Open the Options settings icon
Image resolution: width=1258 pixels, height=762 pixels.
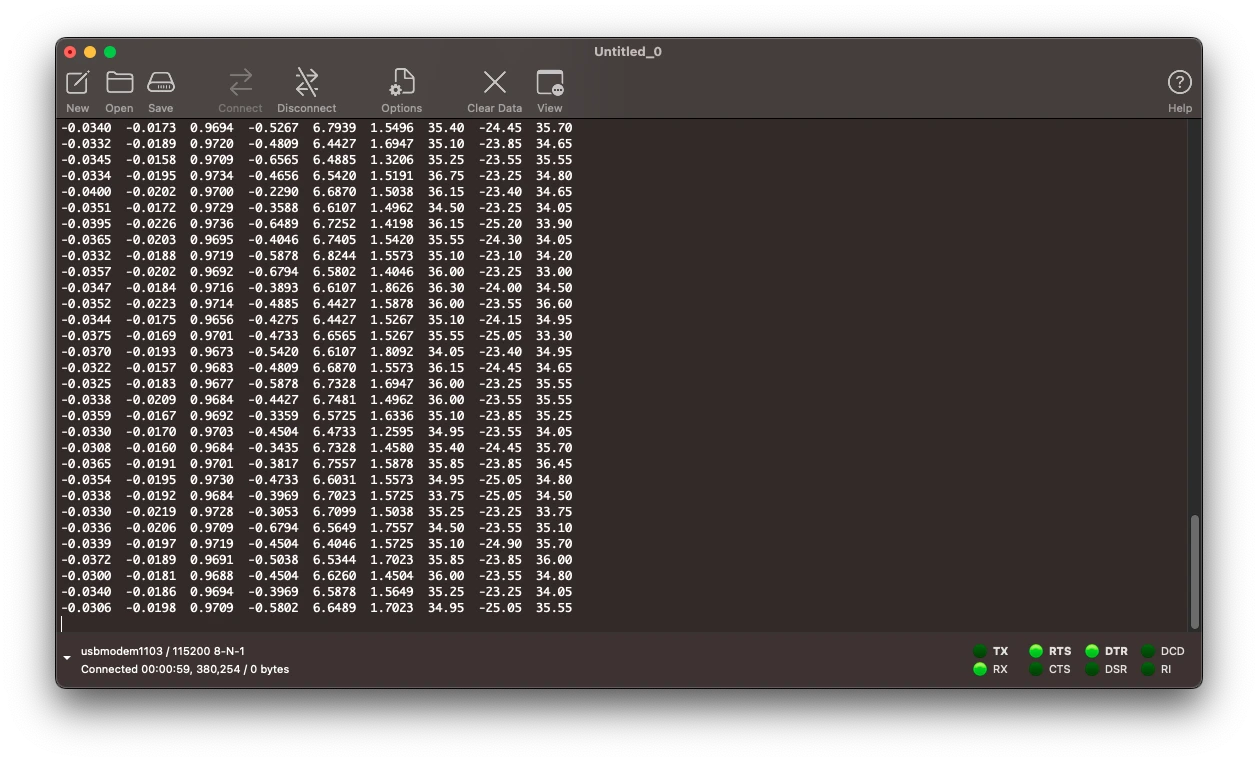(x=401, y=83)
